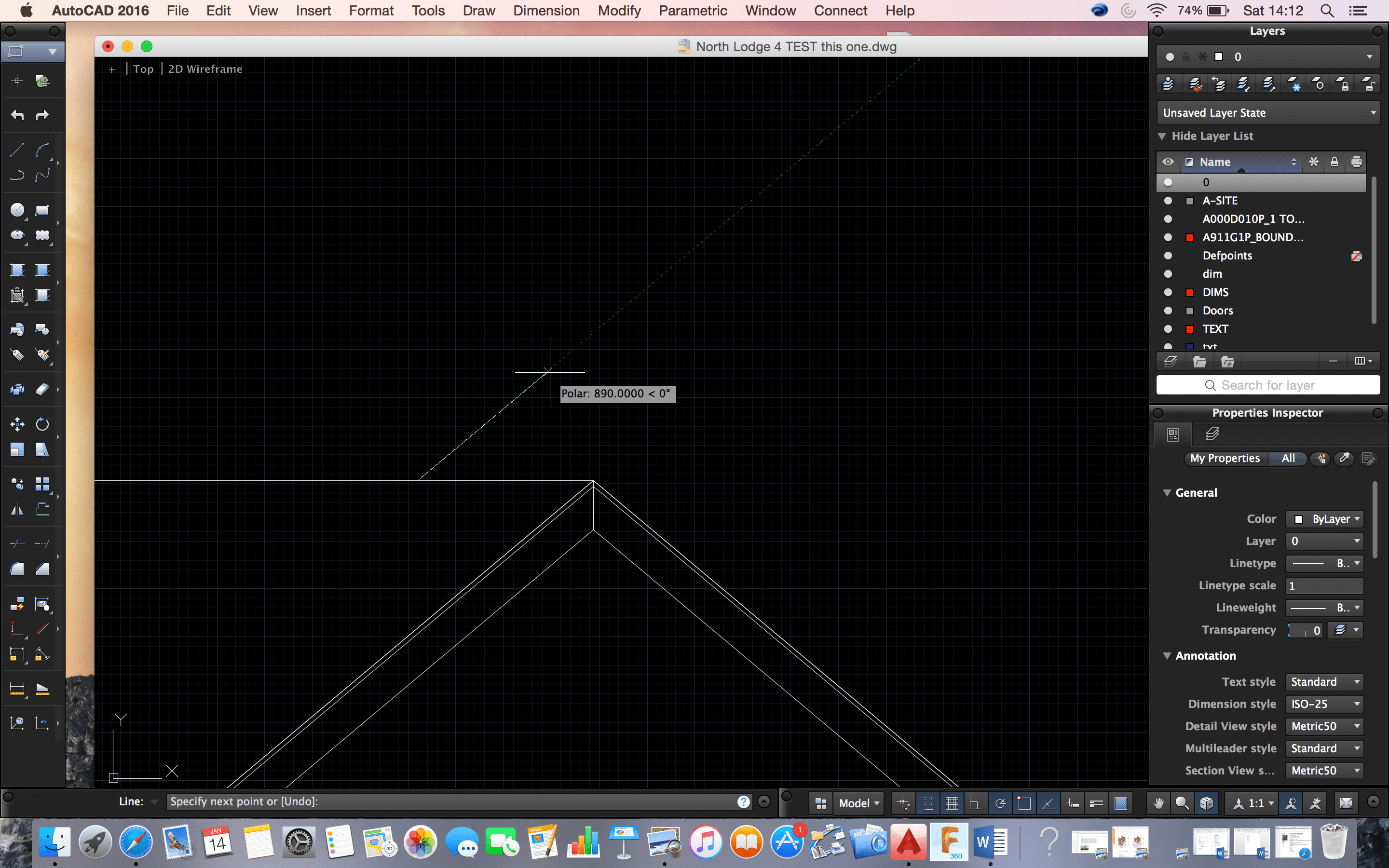Toggle visibility of the DIMS layer
This screenshot has width=1389, height=868.
click(1168, 292)
